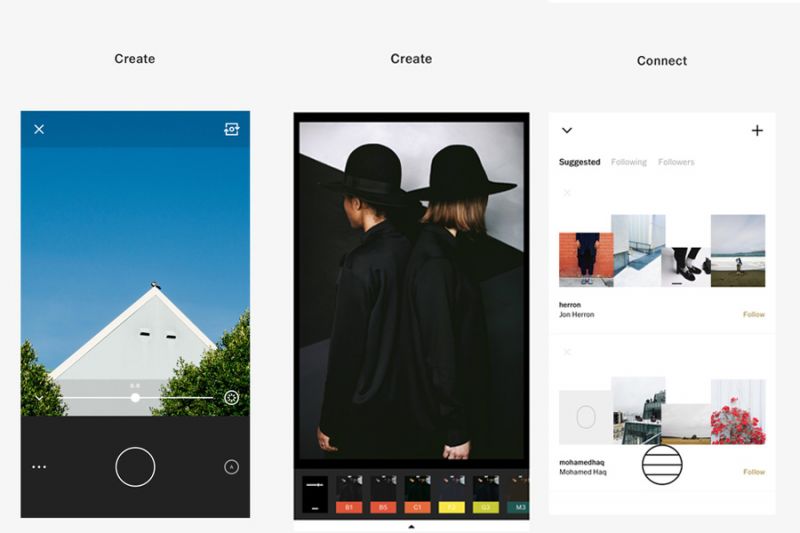Open the adjustments tile before preset B1

[315, 494]
